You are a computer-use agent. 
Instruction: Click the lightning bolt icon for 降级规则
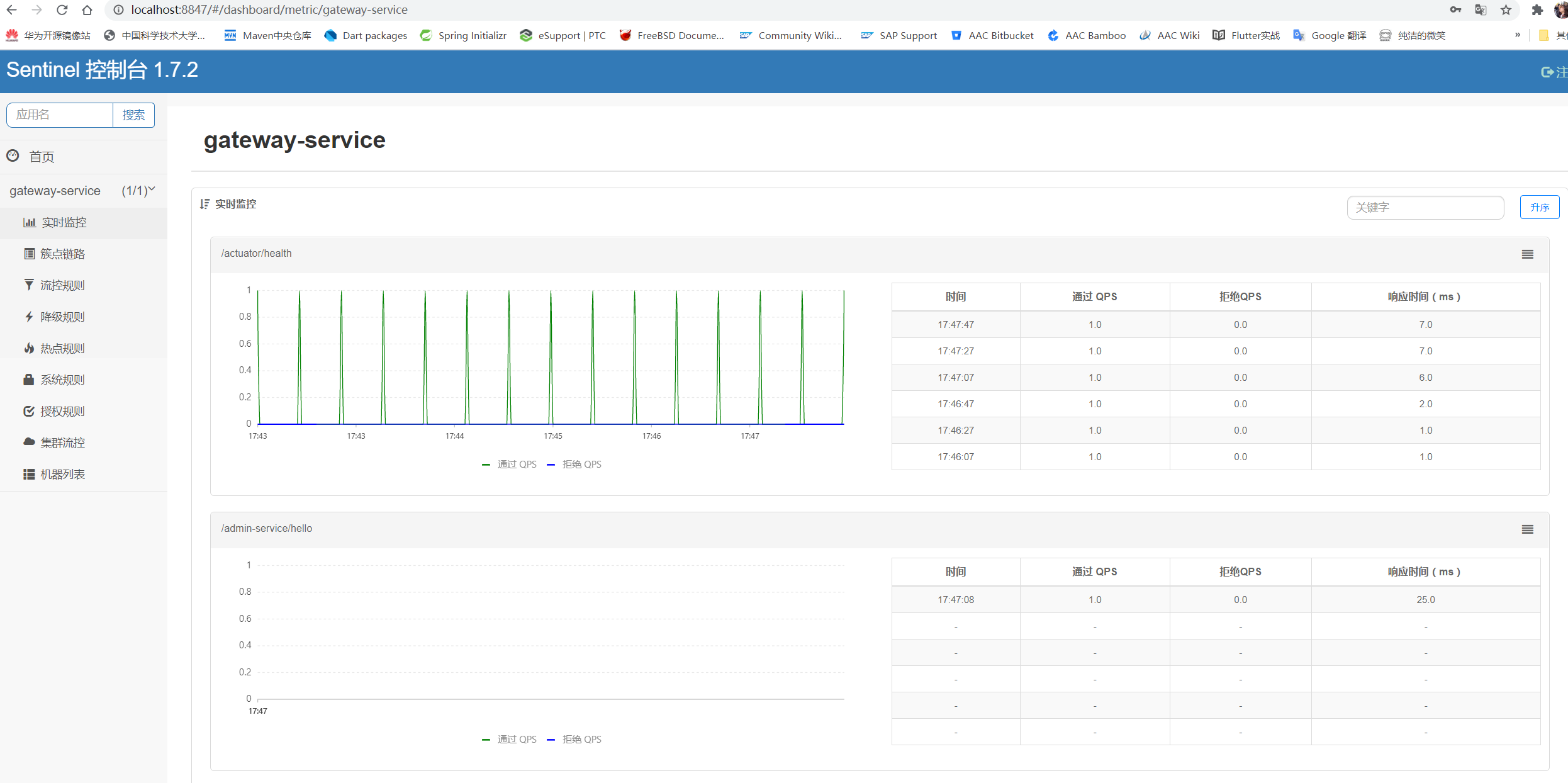tap(29, 317)
